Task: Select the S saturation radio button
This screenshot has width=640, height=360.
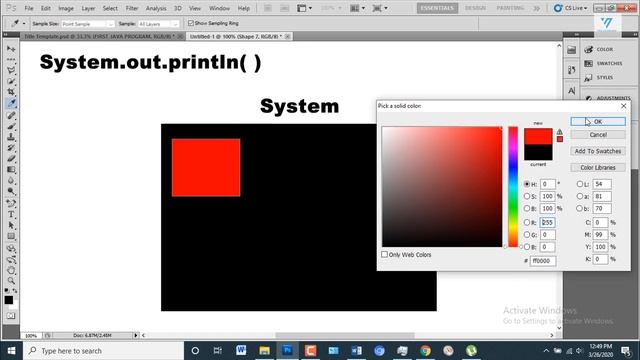Action: [x=527, y=196]
